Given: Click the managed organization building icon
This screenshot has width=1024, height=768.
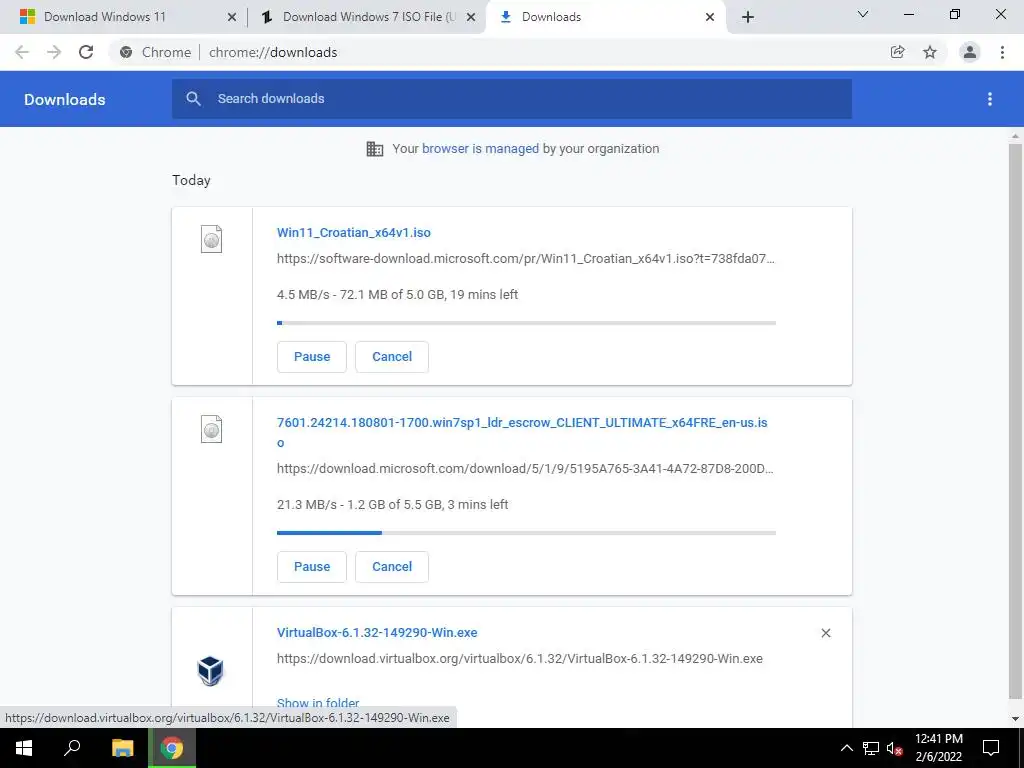Looking at the screenshot, I should pos(375,149).
